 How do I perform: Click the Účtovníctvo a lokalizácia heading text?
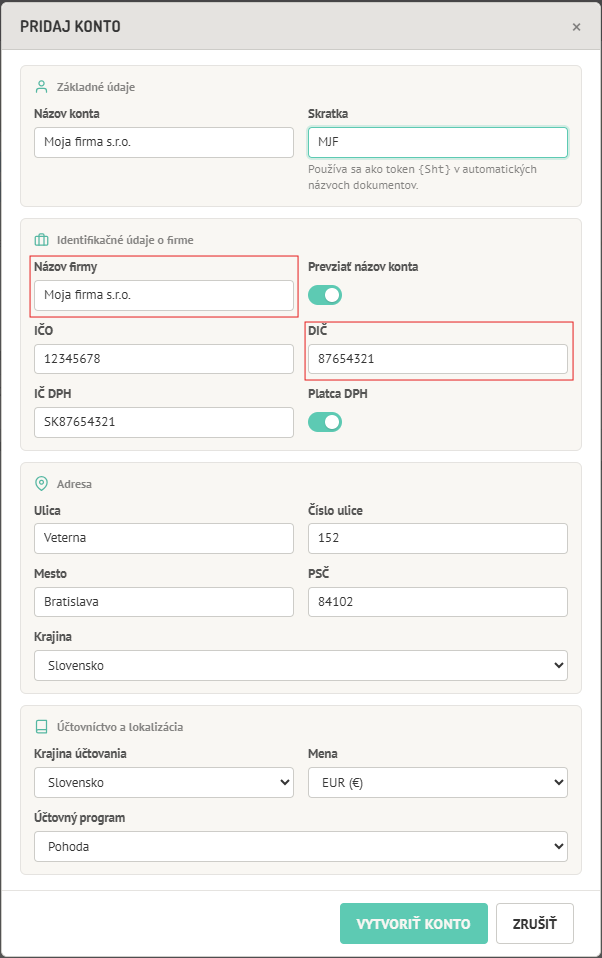point(120,726)
